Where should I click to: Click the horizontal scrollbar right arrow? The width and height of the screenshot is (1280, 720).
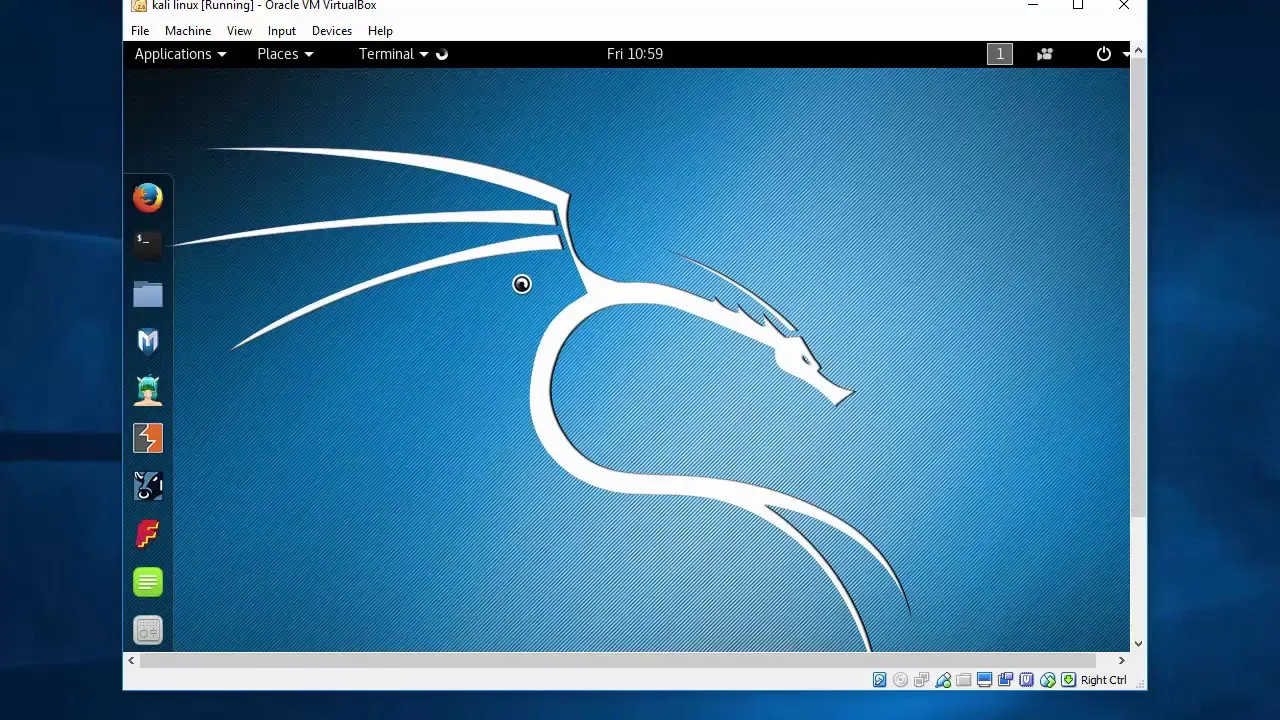[x=1122, y=660]
